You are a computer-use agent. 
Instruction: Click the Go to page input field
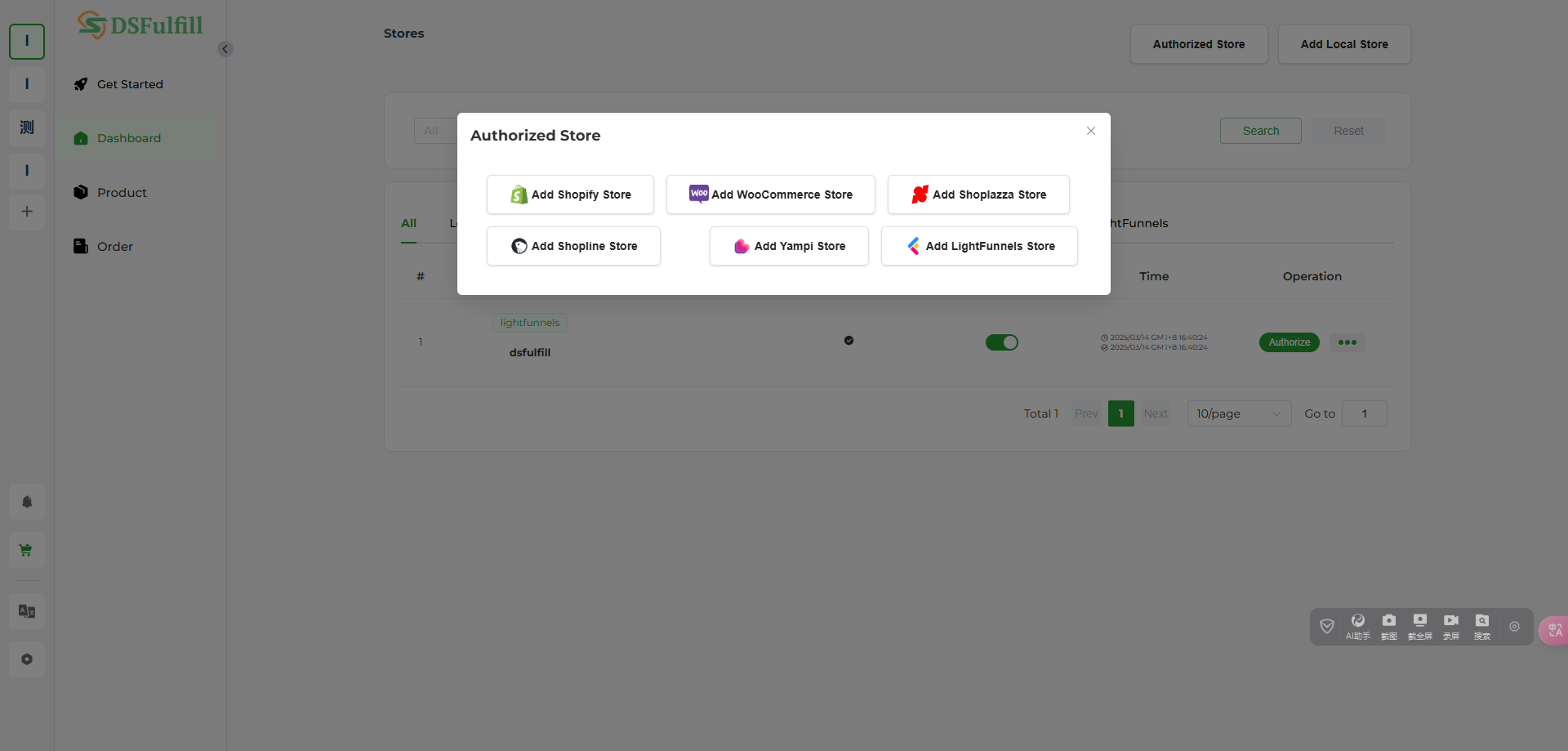tap(1364, 413)
